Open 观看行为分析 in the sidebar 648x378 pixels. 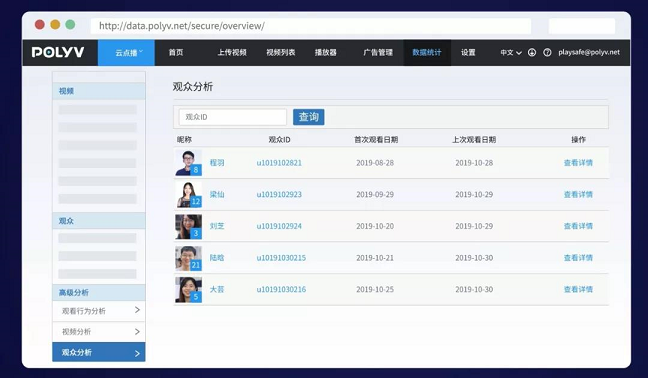[x=99, y=311]
